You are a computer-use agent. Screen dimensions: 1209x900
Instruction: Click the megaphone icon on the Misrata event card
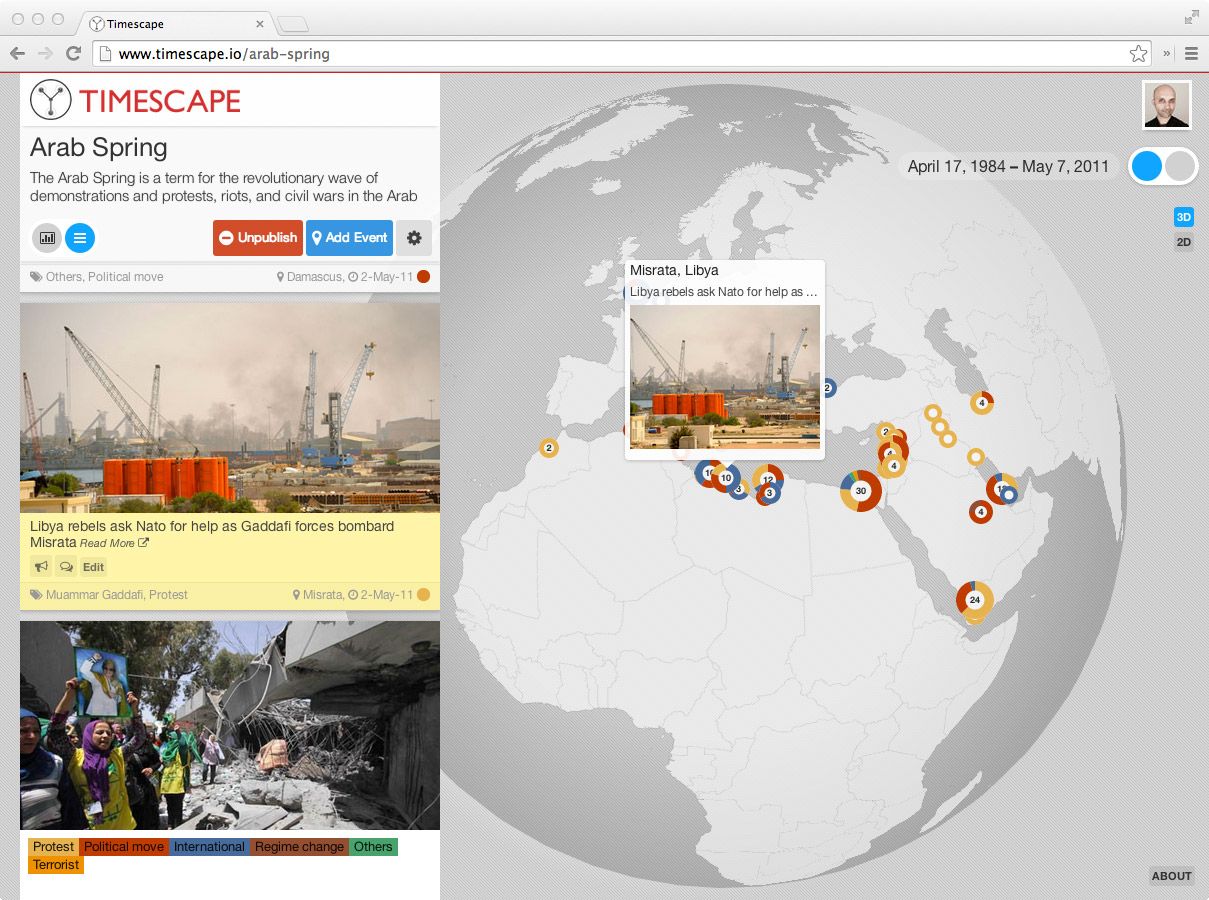click(x=40, y=566)
